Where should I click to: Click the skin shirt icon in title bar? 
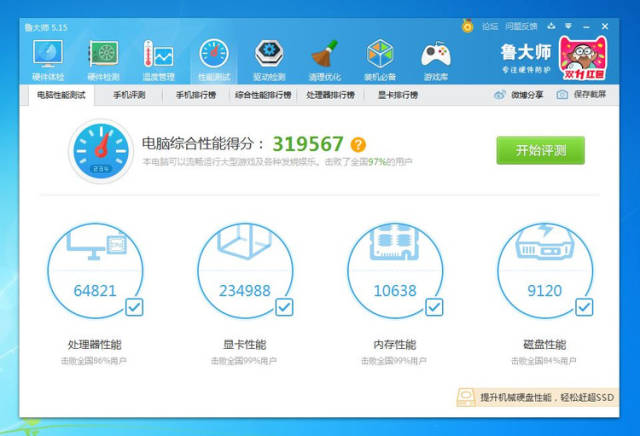551,26
